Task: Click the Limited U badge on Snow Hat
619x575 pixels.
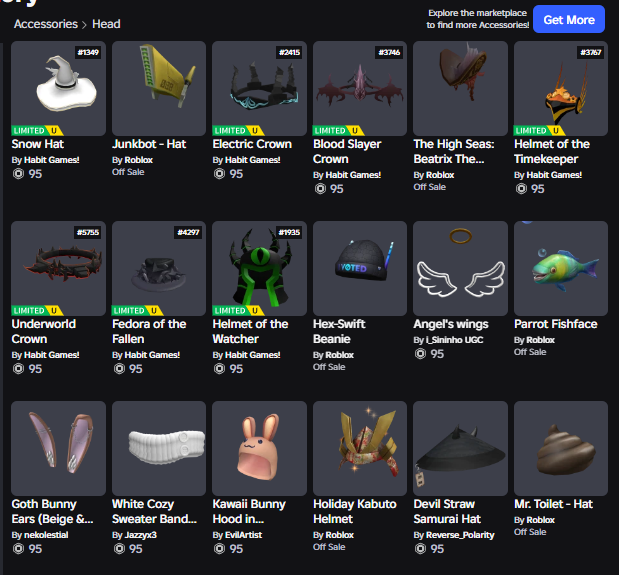Action: [37, 131]
